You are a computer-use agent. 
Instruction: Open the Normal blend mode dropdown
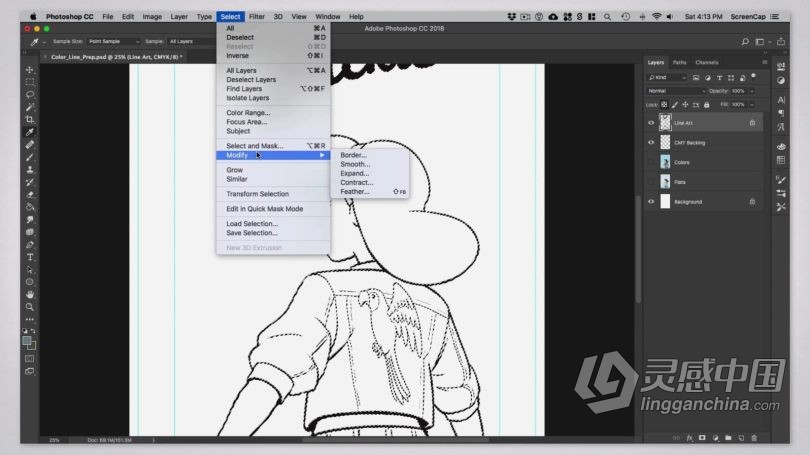point(676,91)
